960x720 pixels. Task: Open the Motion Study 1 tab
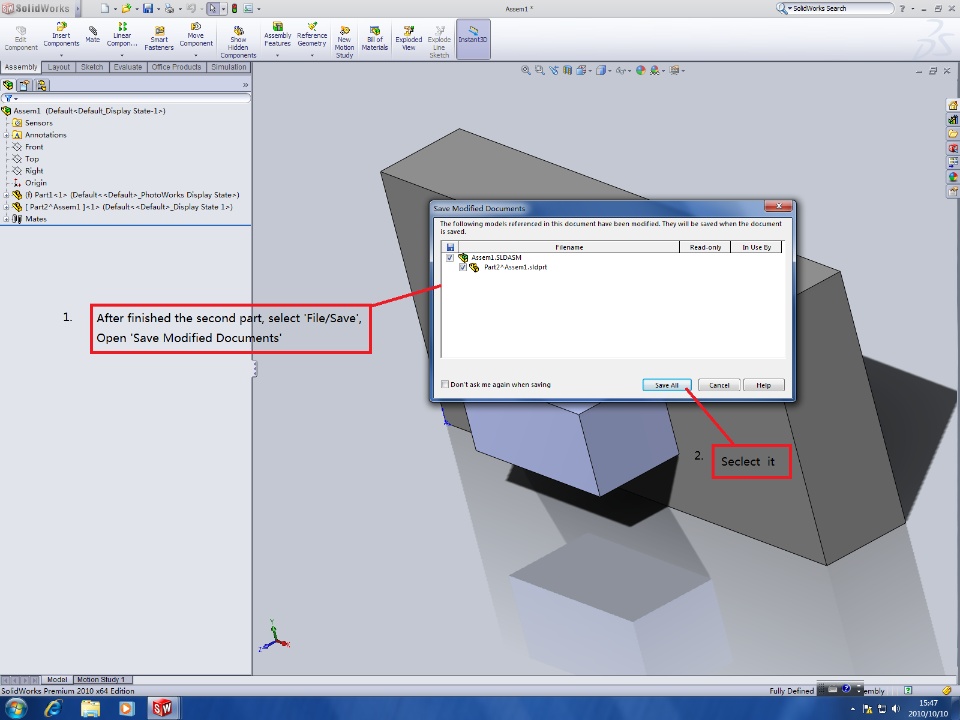pos(101,680)
